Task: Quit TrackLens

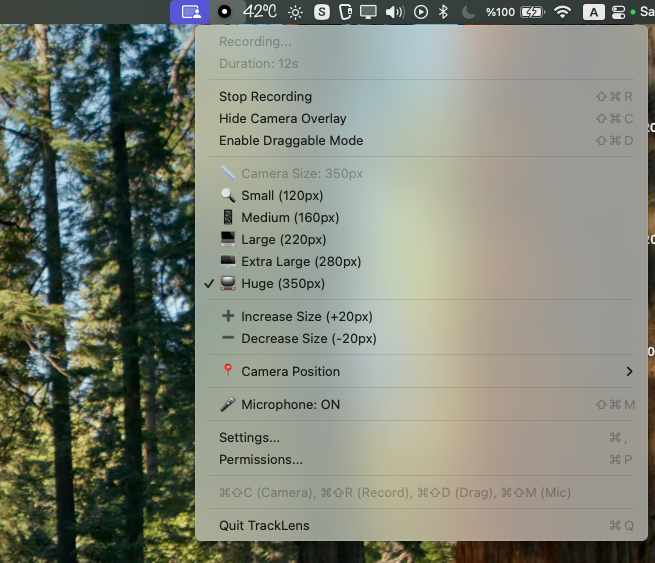Action: 264,525
